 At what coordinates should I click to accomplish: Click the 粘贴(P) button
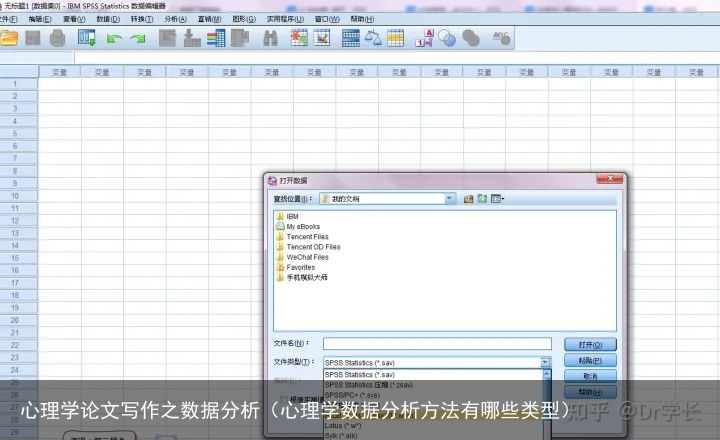click(x=590, y=361)
